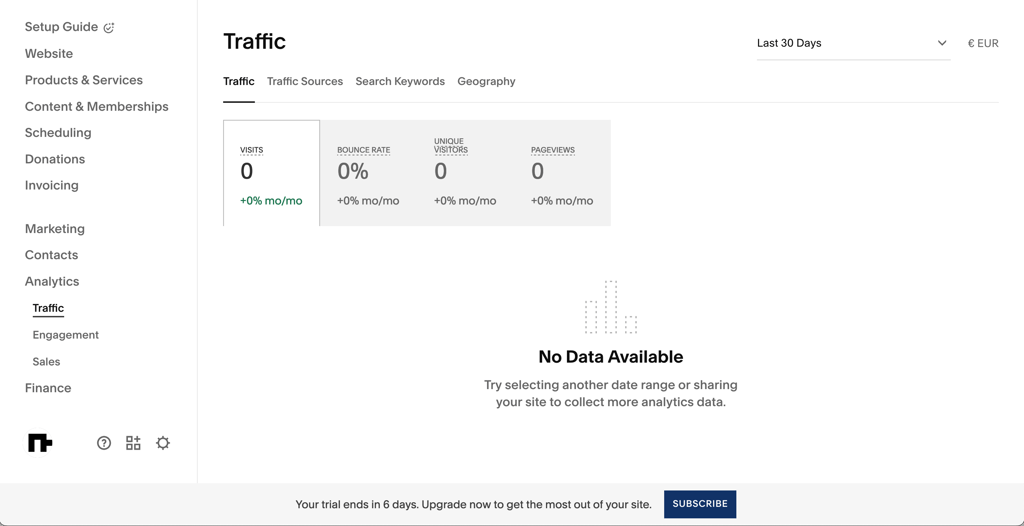Select Sales under Analytics
This screenshot has height=526, width=1024.
tap(46, 361)
